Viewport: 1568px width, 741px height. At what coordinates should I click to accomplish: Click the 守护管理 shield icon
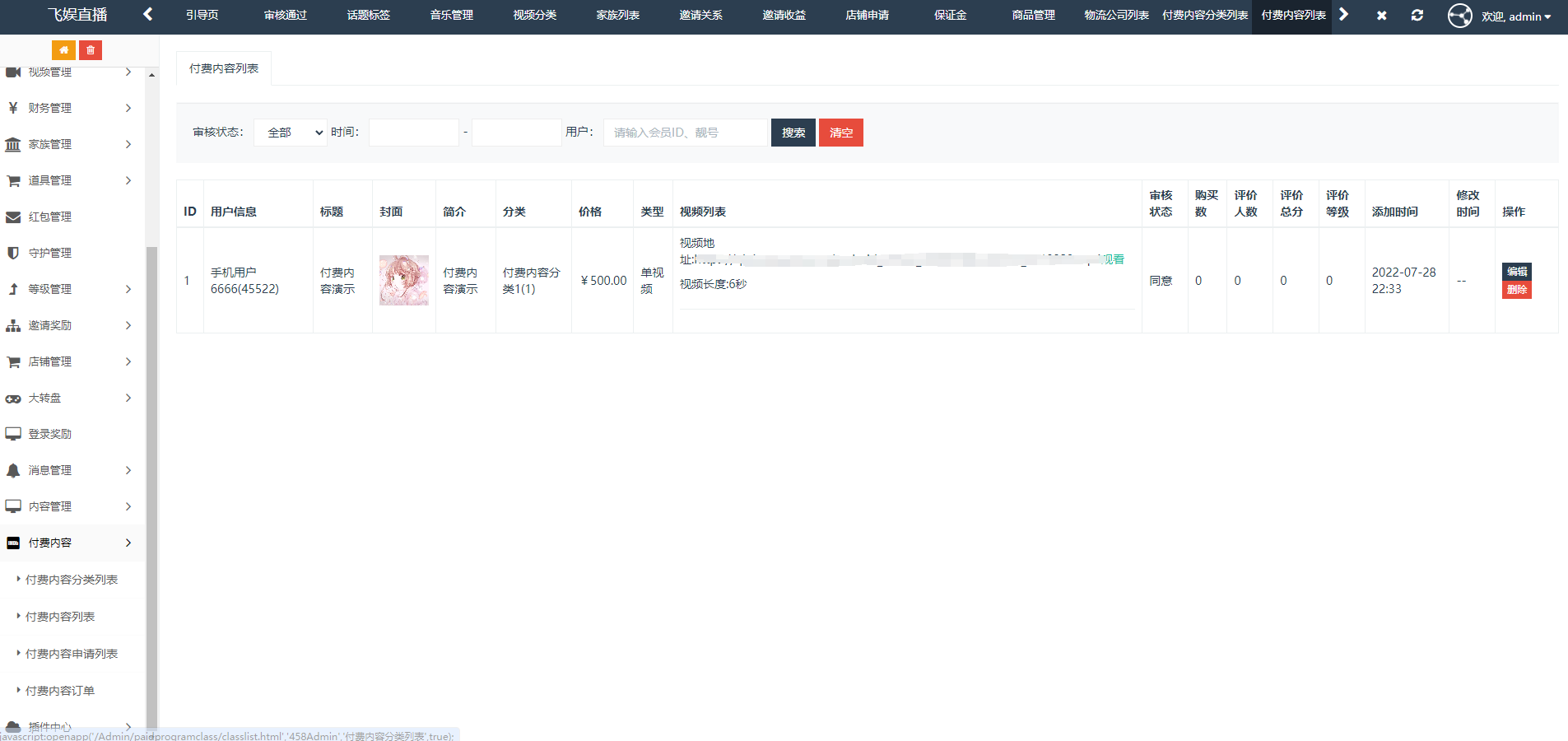(x=12, y=253)
